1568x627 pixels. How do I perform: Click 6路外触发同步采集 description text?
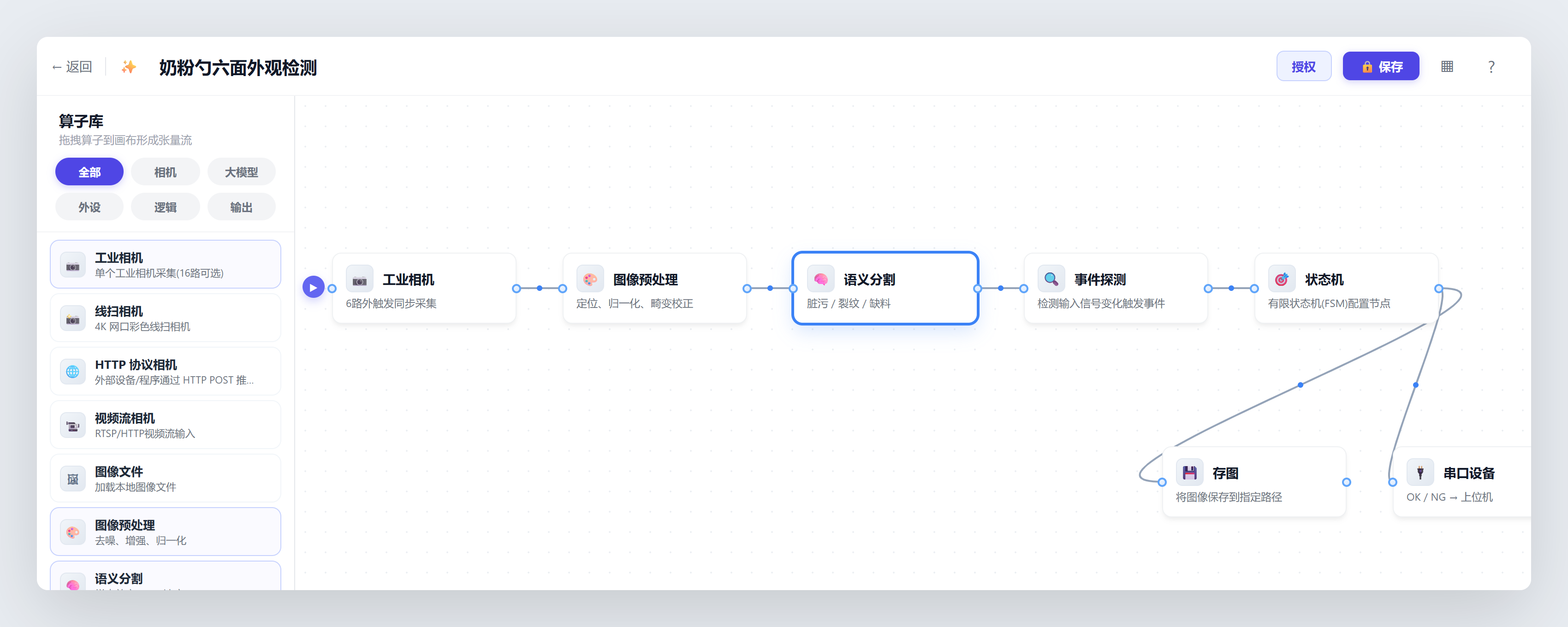pyautogui.click(x=391, y=303)
